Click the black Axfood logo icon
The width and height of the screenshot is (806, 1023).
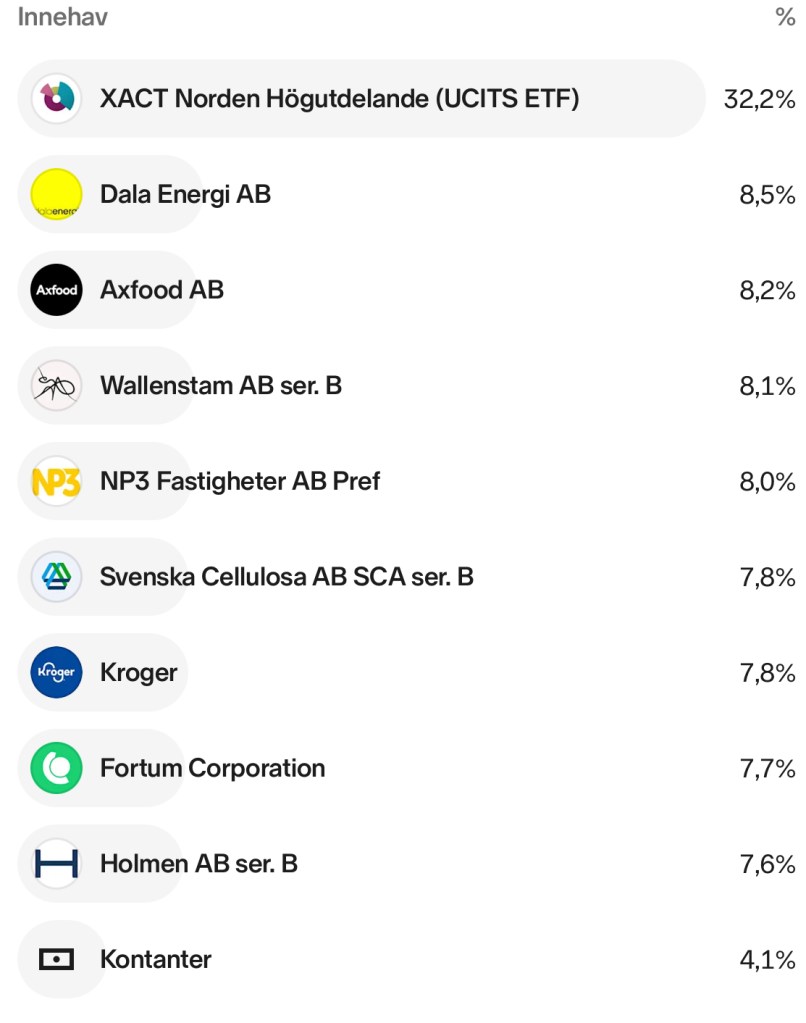click(56, 290)
